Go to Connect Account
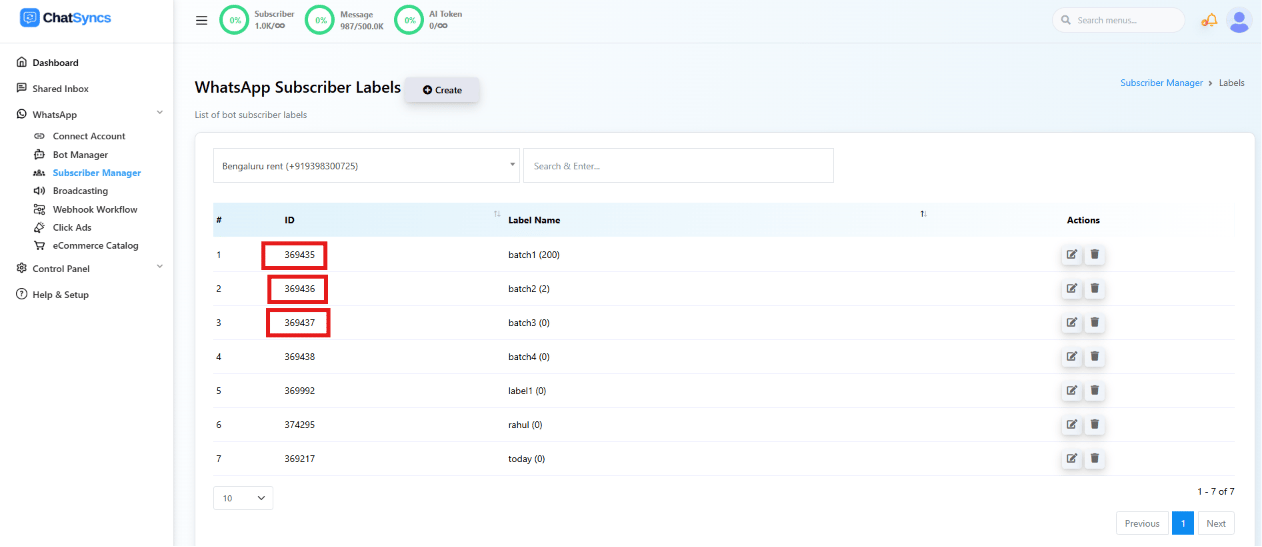 89,136
